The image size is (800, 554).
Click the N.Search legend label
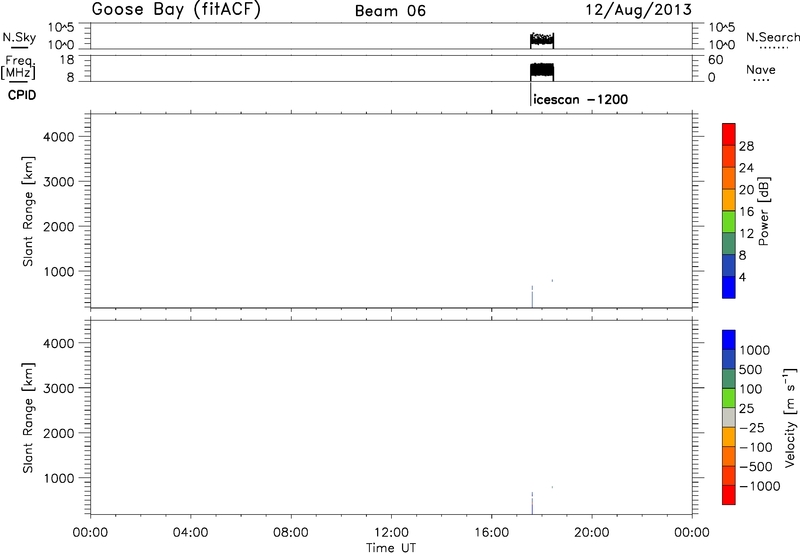[772, 37]
